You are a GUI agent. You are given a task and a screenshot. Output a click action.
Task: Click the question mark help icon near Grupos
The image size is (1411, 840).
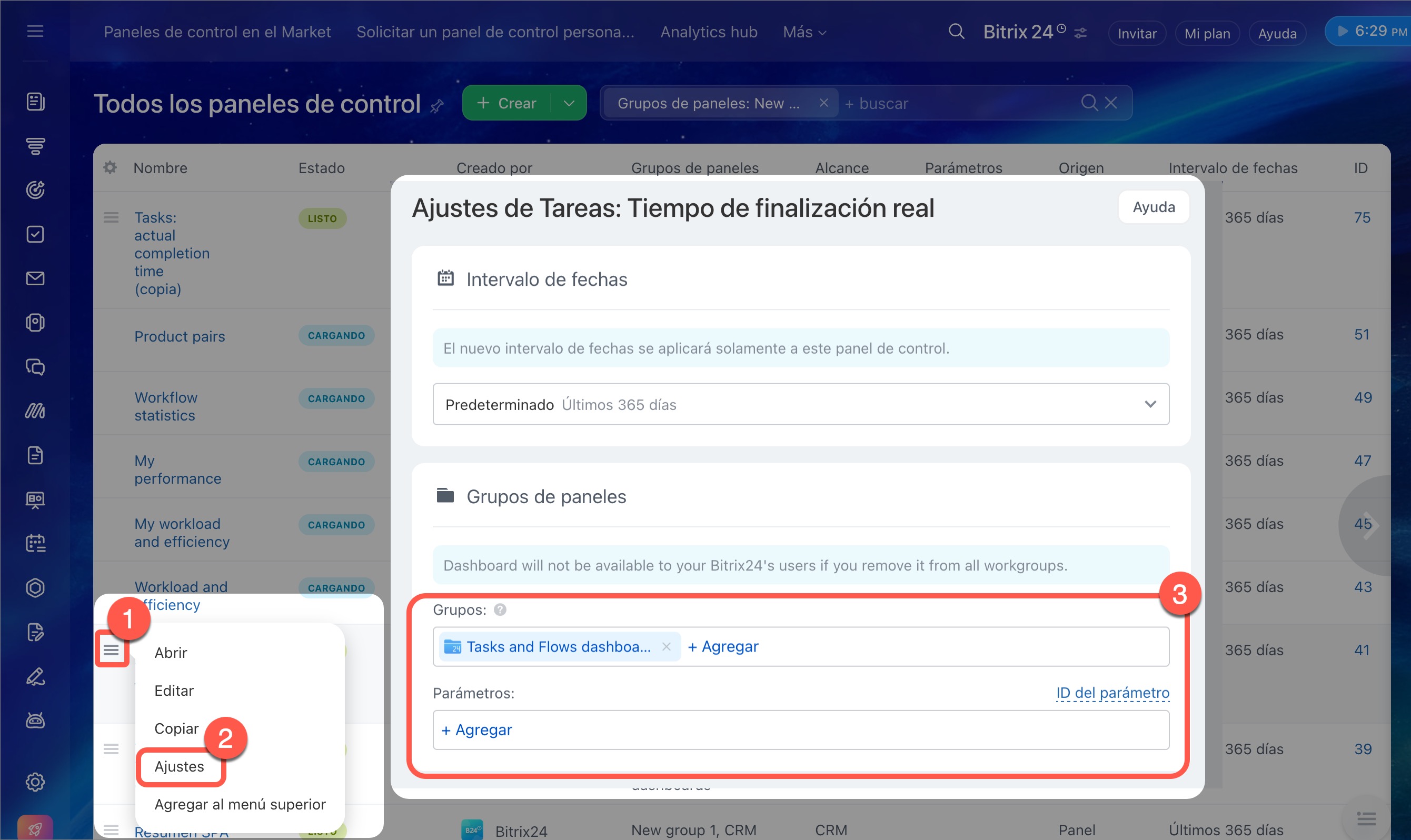click(500, 609)
